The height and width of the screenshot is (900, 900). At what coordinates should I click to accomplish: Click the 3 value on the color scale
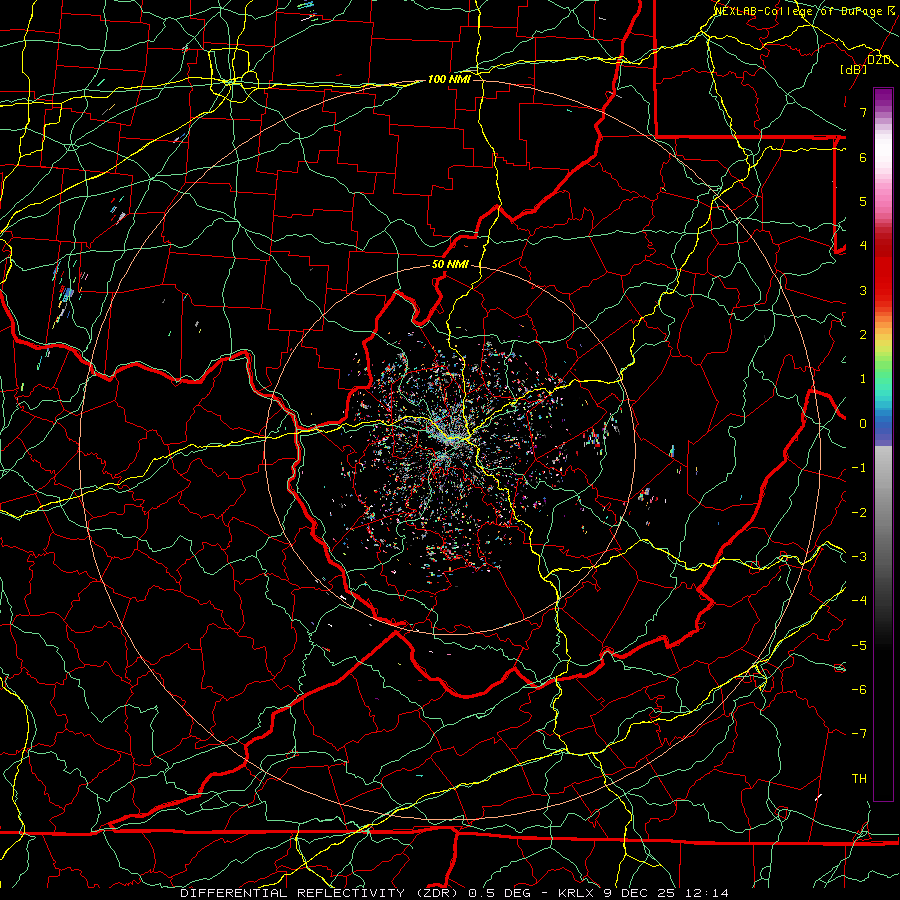tap(863, 290)
